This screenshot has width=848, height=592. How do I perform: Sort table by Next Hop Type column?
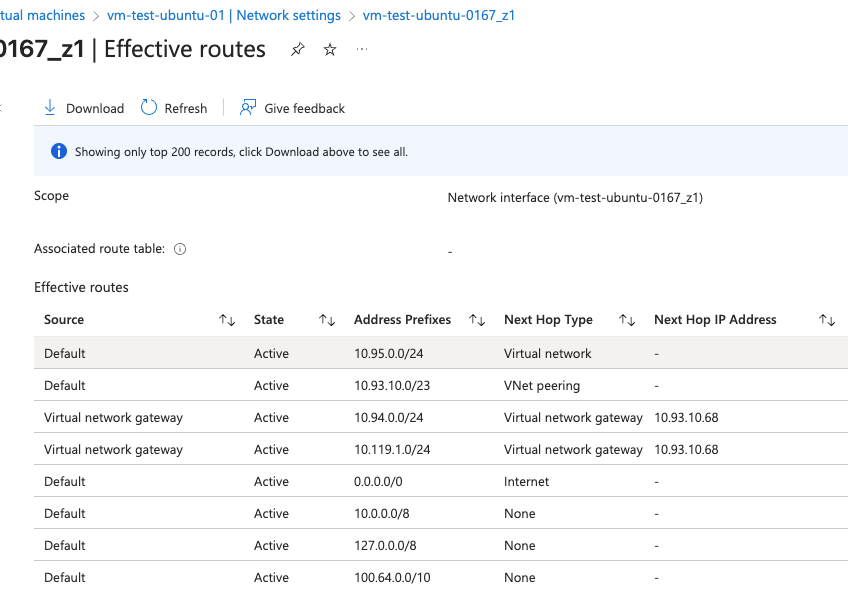pyautogui.click(x=627, y=320)
